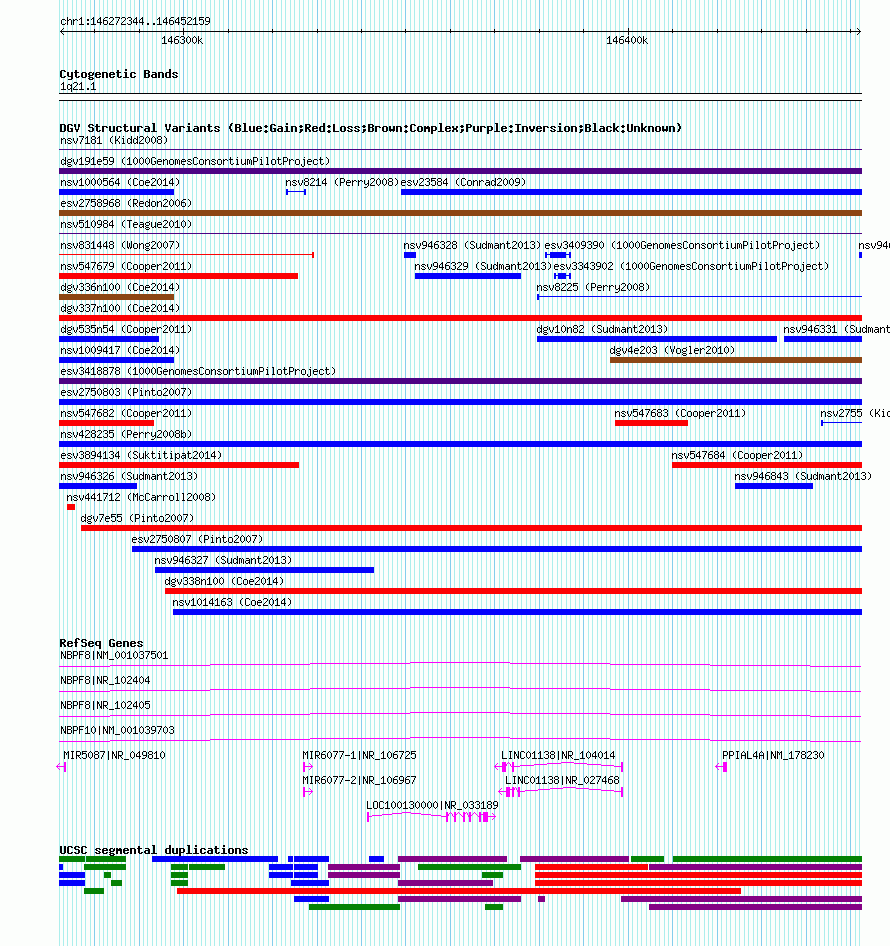Select dgv191e59 1000Genomes variant label

pos(195,161)
